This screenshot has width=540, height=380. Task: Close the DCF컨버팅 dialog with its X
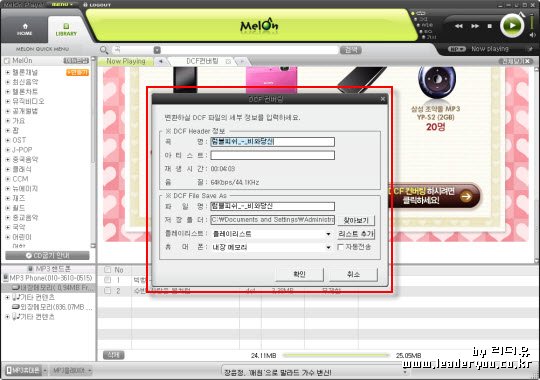tap(383, 99)
